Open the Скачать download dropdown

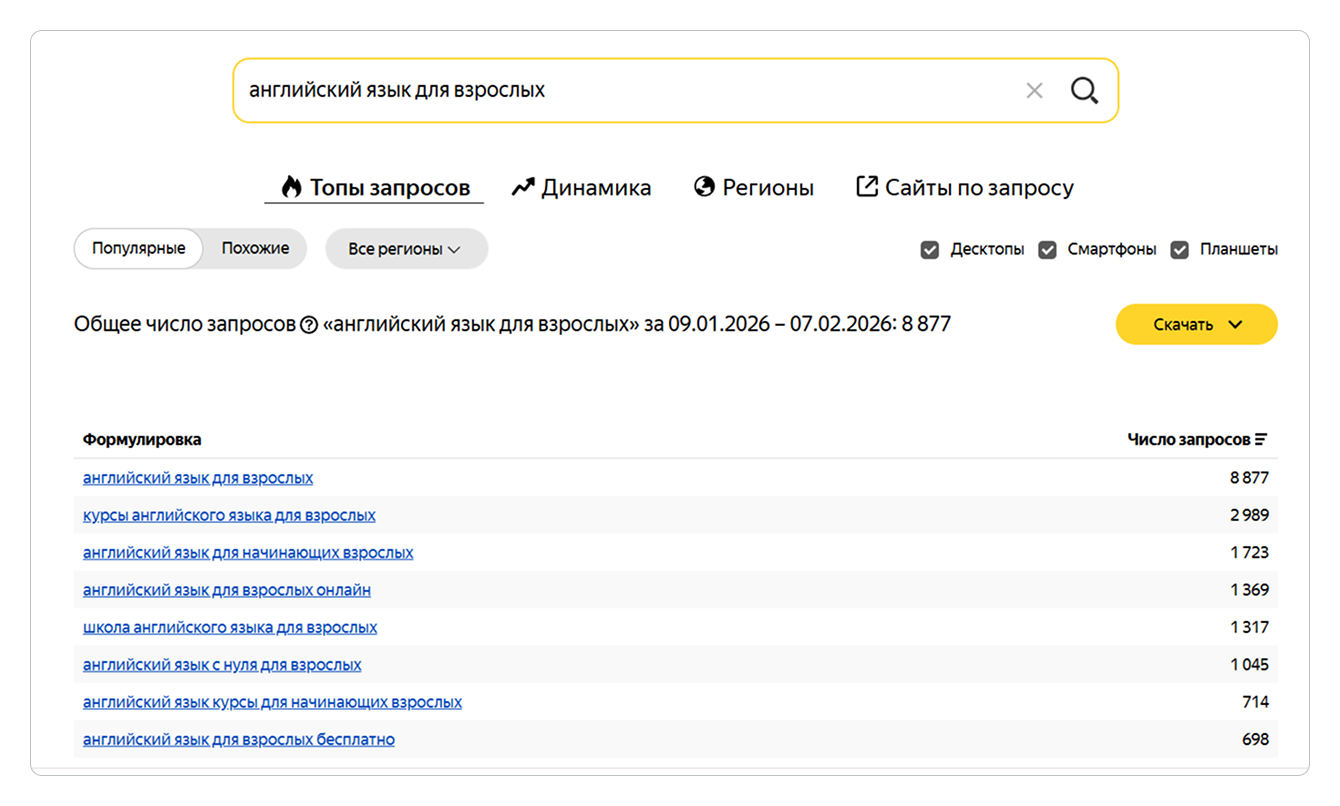pos(1196,324)
